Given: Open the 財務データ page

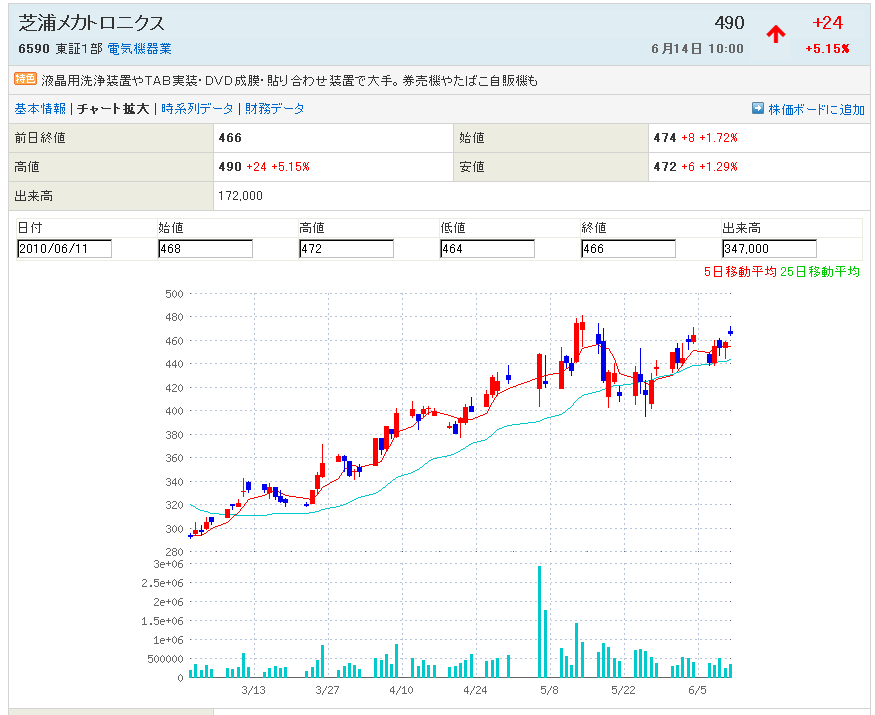Looking at the screenshot, I should pyautogui.click(x=275, y=109).
